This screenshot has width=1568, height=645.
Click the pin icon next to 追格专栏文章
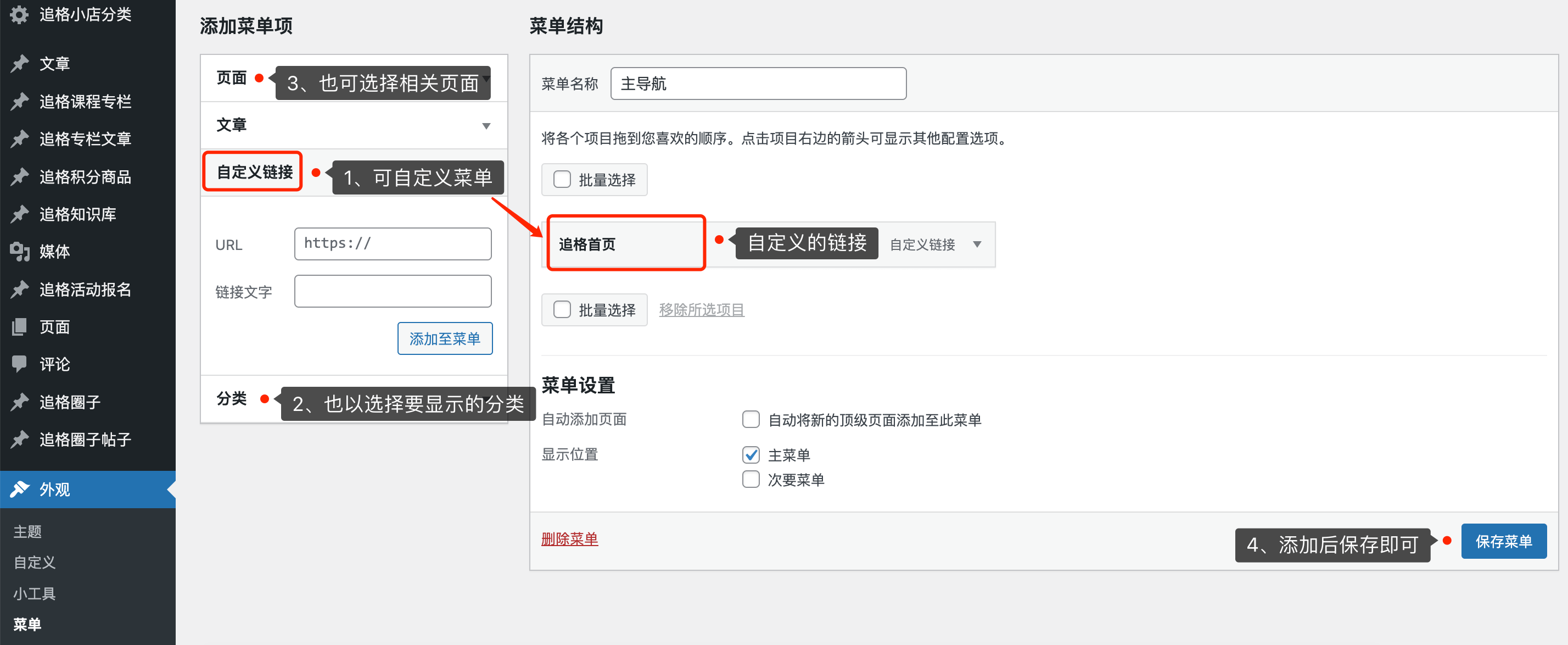coord(19,139)
